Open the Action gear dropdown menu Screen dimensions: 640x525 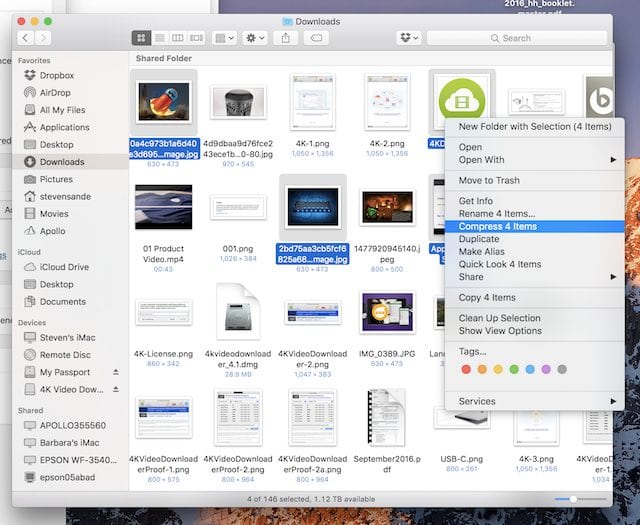255,38
